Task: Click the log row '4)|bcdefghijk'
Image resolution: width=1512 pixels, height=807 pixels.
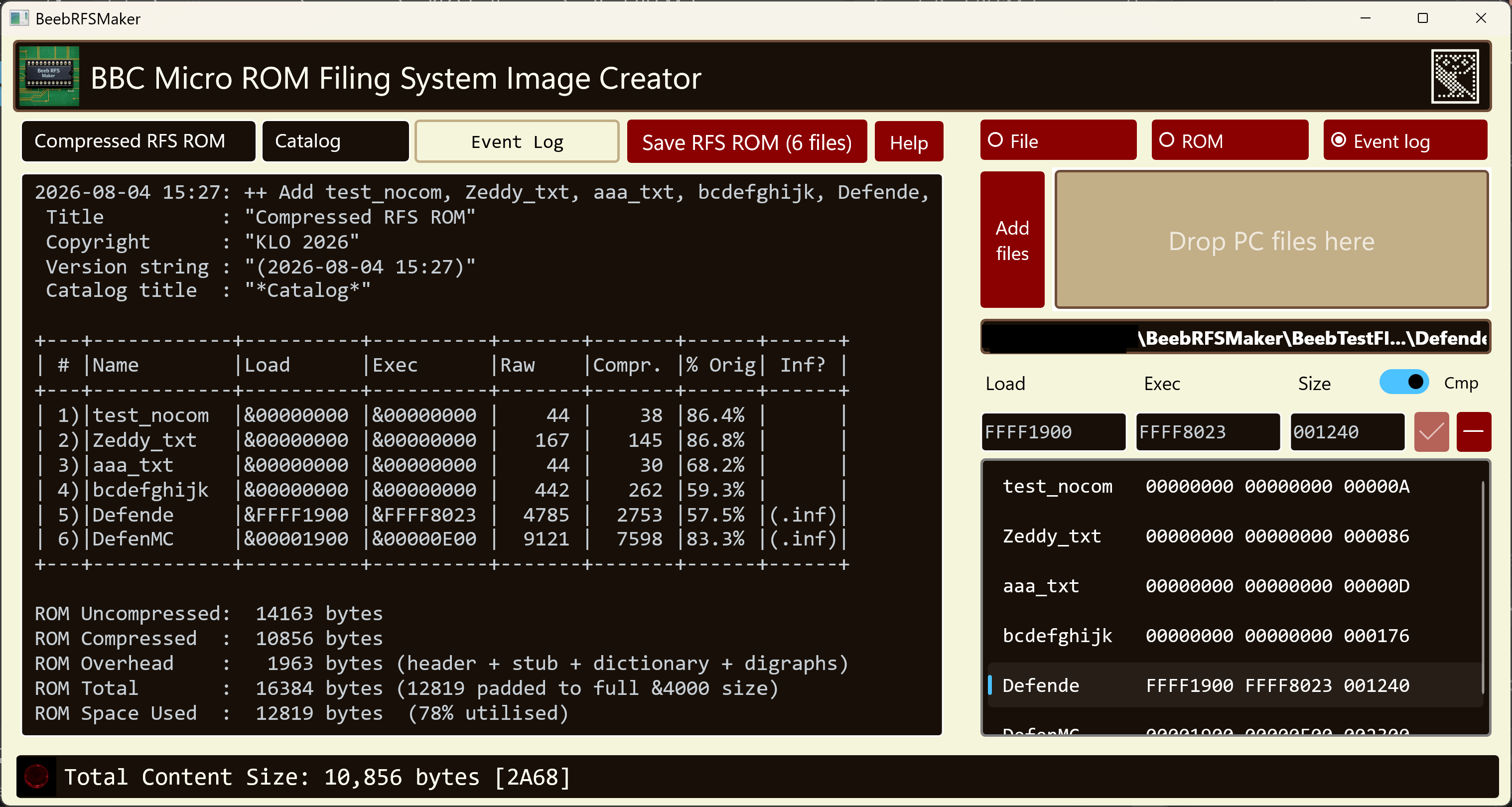Action: (442, 490)
